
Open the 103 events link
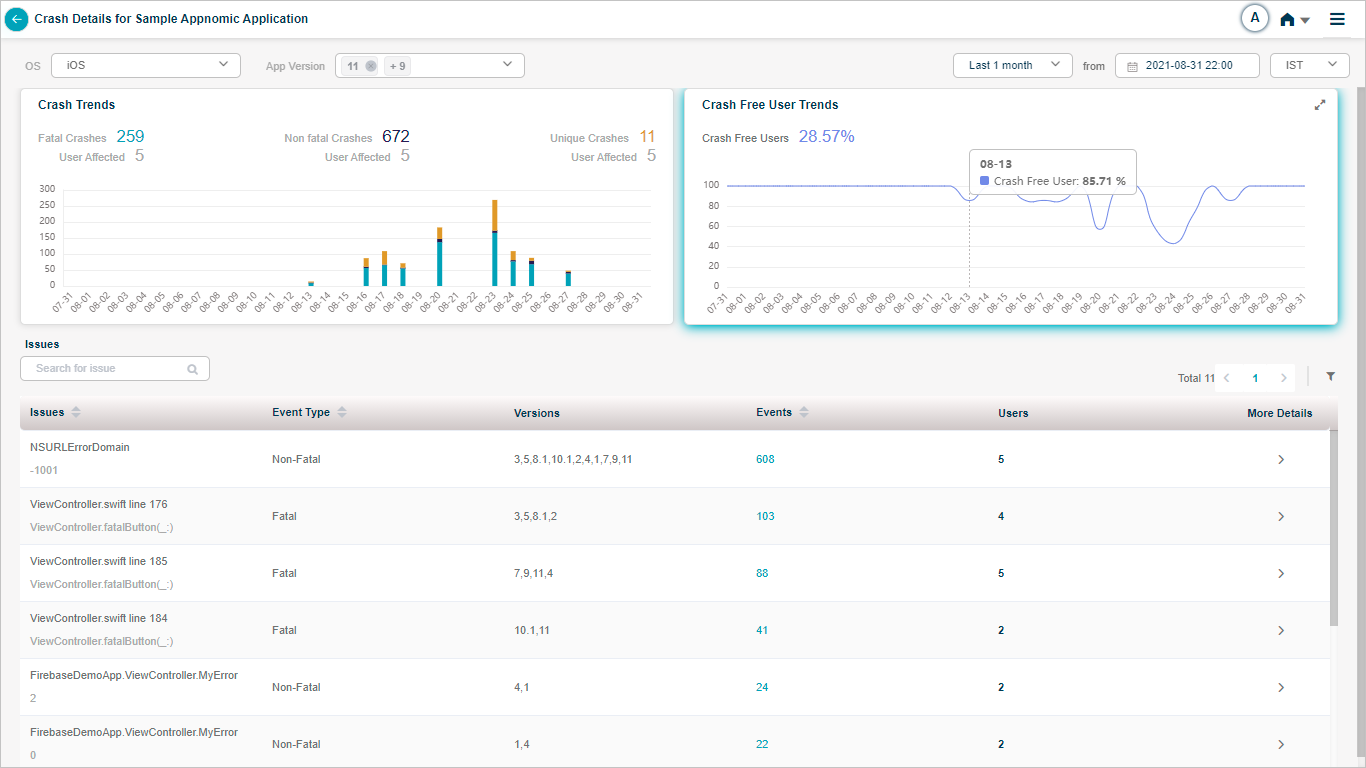point(765,517)
